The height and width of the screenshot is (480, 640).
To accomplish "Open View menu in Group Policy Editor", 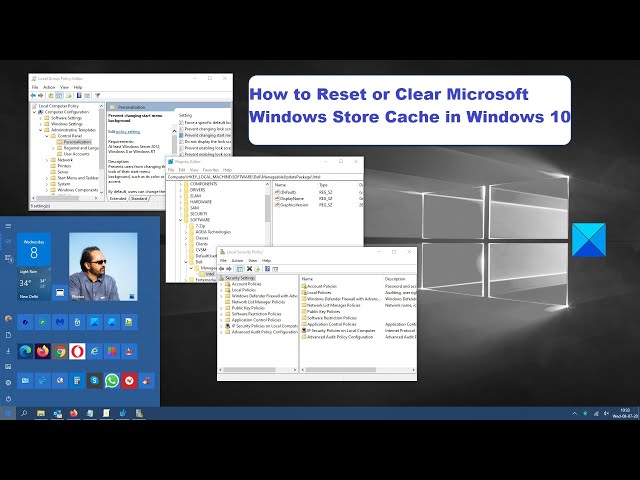I will point(64,87).
